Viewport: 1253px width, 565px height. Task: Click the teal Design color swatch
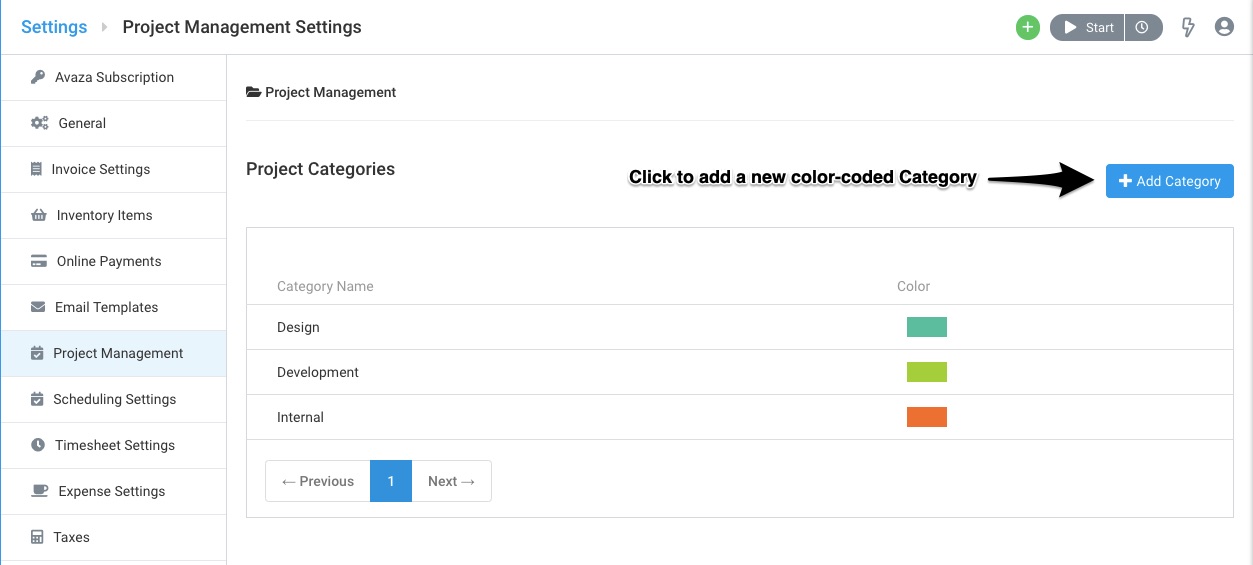(927, 327)
